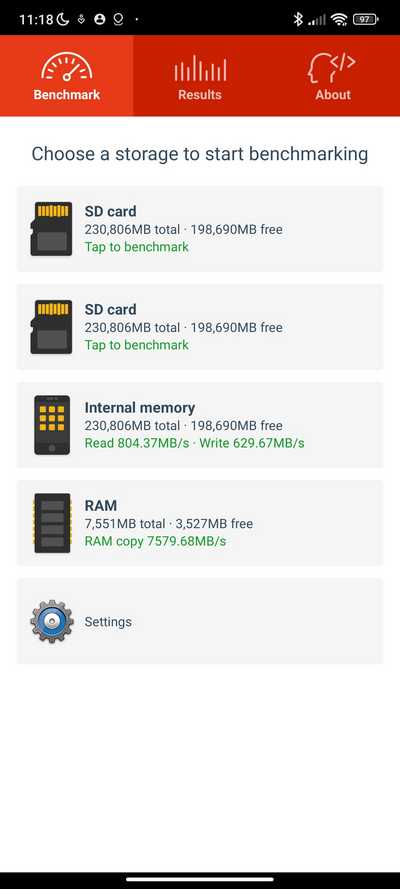Tap the Internal memory phone icon

click(x=52, y=425)
